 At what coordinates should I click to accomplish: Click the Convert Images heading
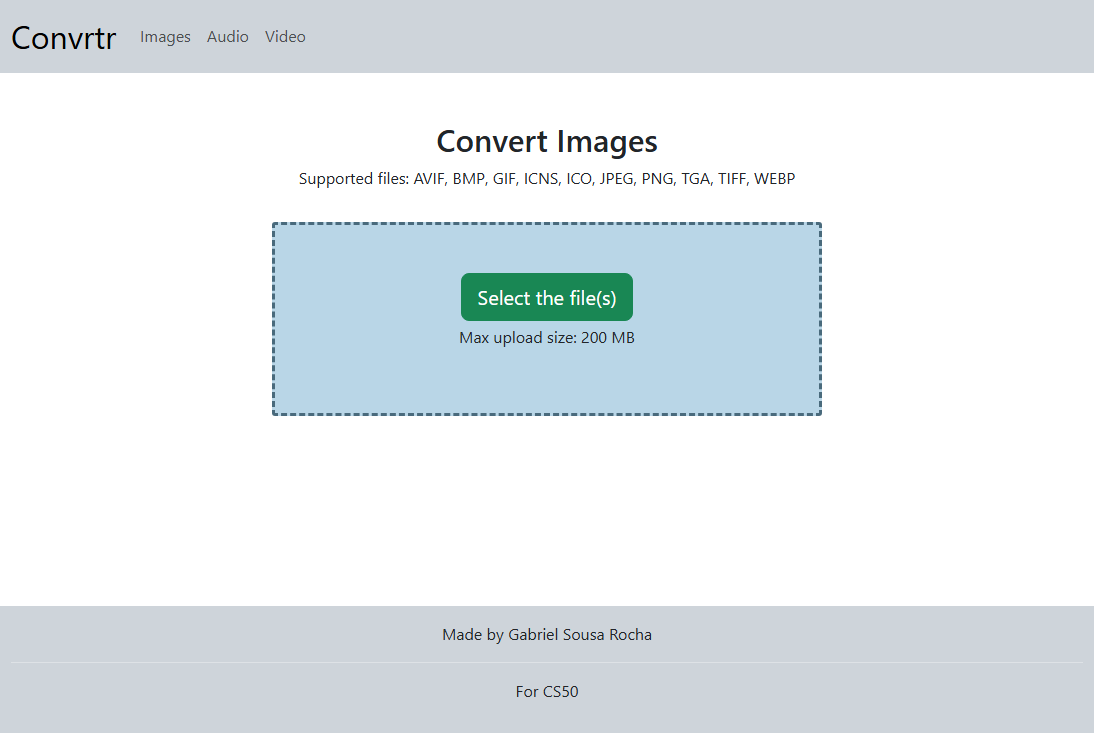click(547, 141)
